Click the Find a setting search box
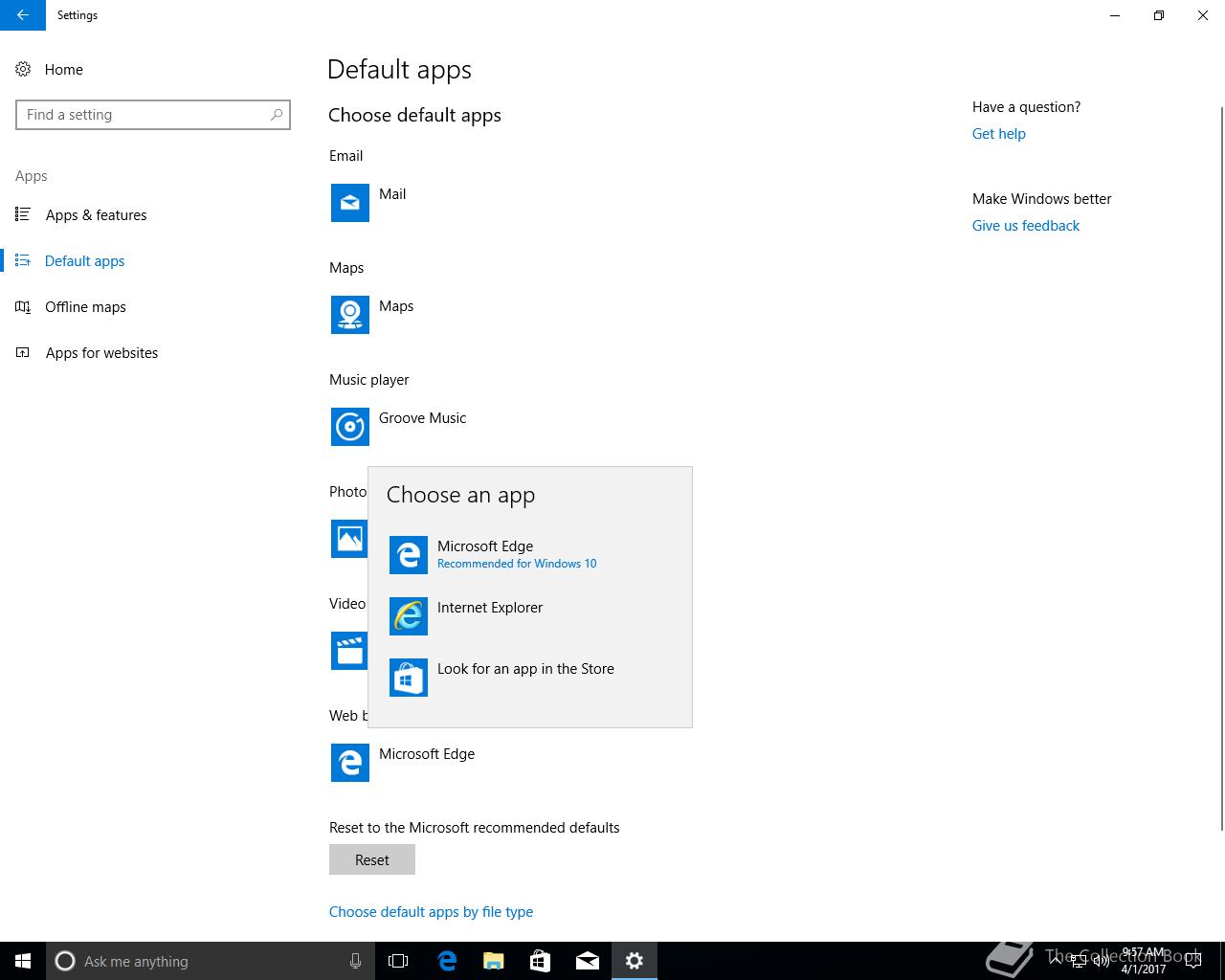 144,115
